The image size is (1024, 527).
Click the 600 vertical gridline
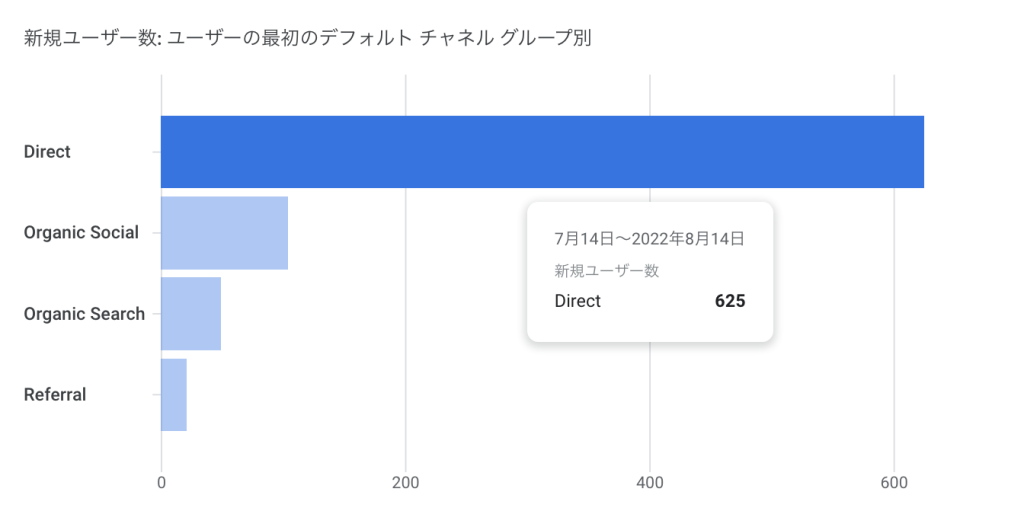click(894, 327)
